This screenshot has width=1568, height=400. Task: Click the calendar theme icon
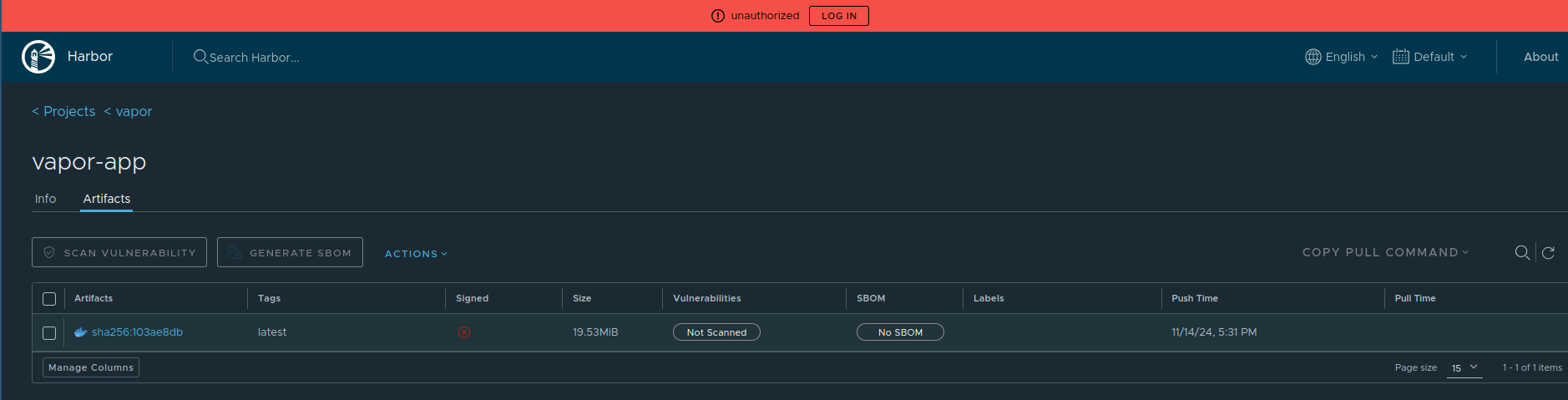1401,57
